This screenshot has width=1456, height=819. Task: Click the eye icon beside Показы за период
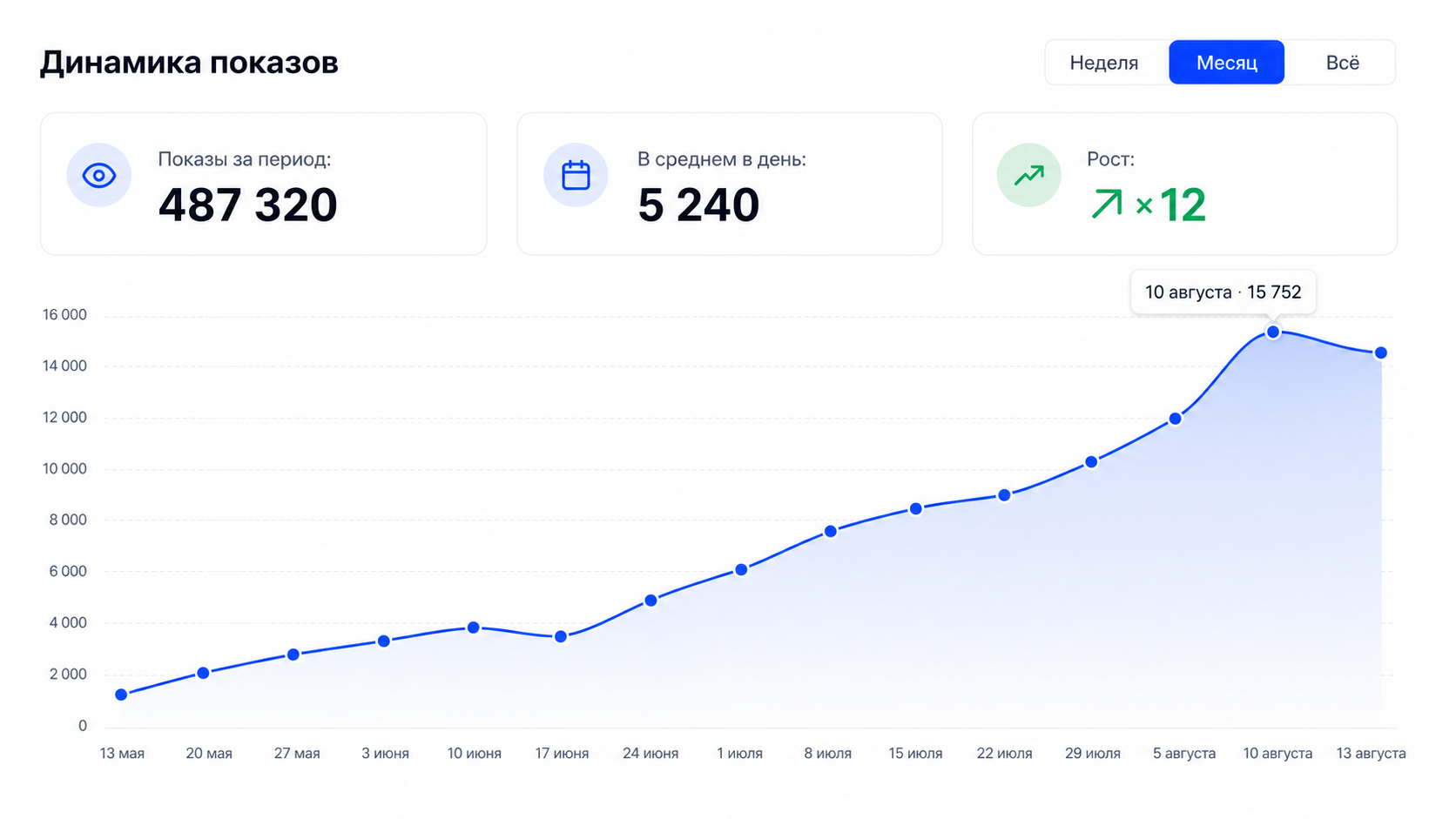(x=99, y=176)
